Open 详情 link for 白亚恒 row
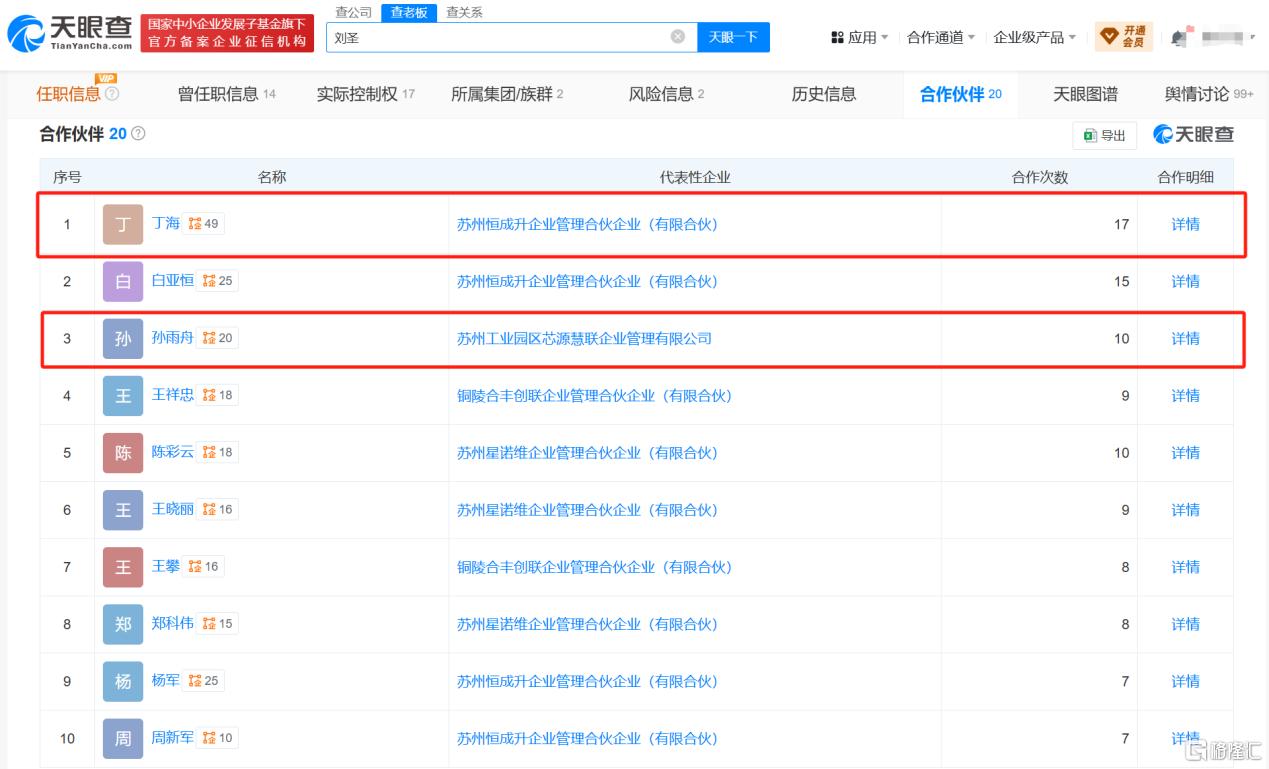The image size is (1269, 769). (x=1185, y=281)
